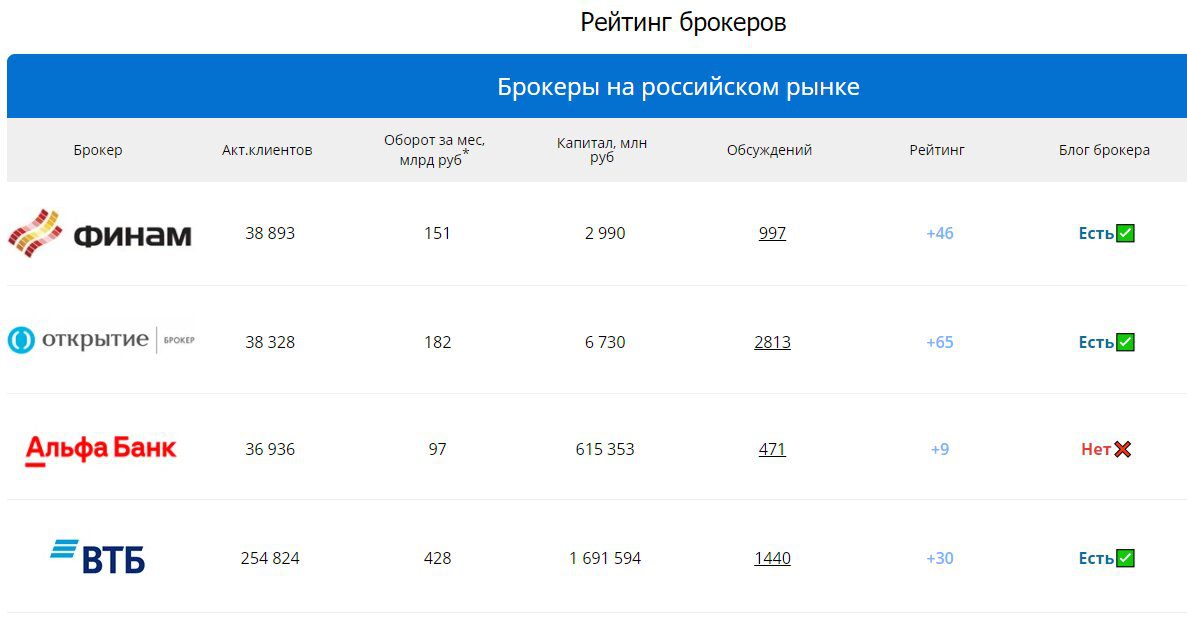Image resolution: width=1187 pixels, height=637 pixels.
Task: Click the 1440 discussions count for ВТБ
Action: [771, 558]
